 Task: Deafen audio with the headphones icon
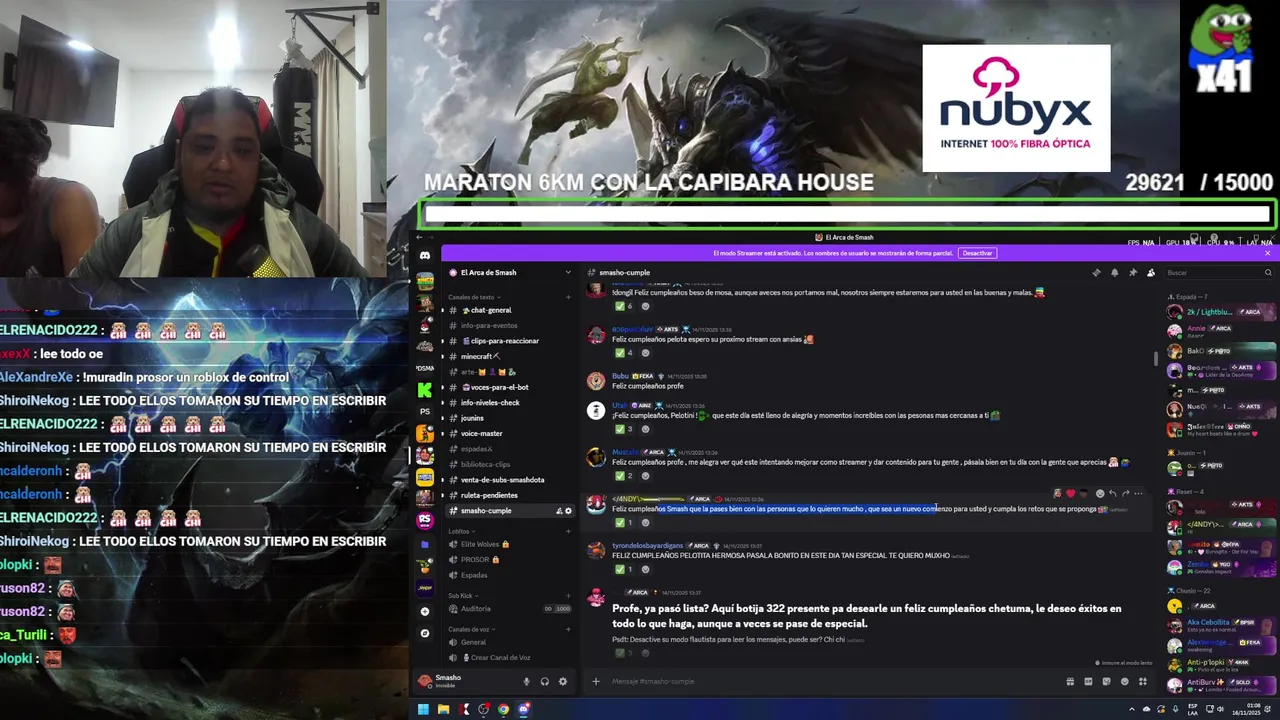(544, 681)
